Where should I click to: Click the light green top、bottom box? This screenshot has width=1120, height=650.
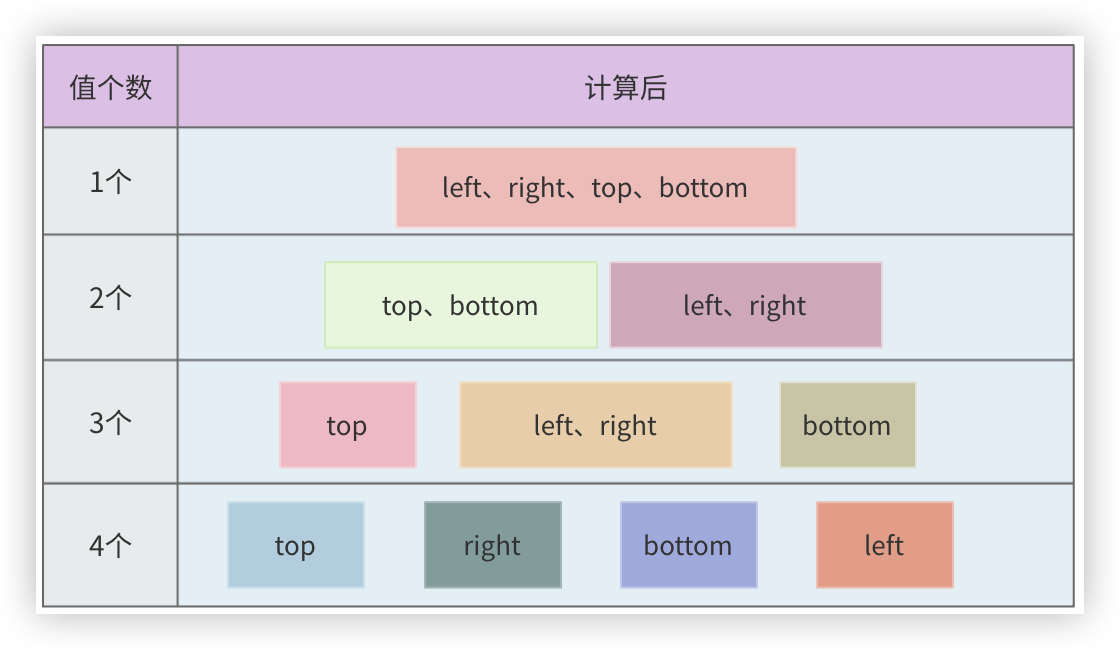[460, 305]
